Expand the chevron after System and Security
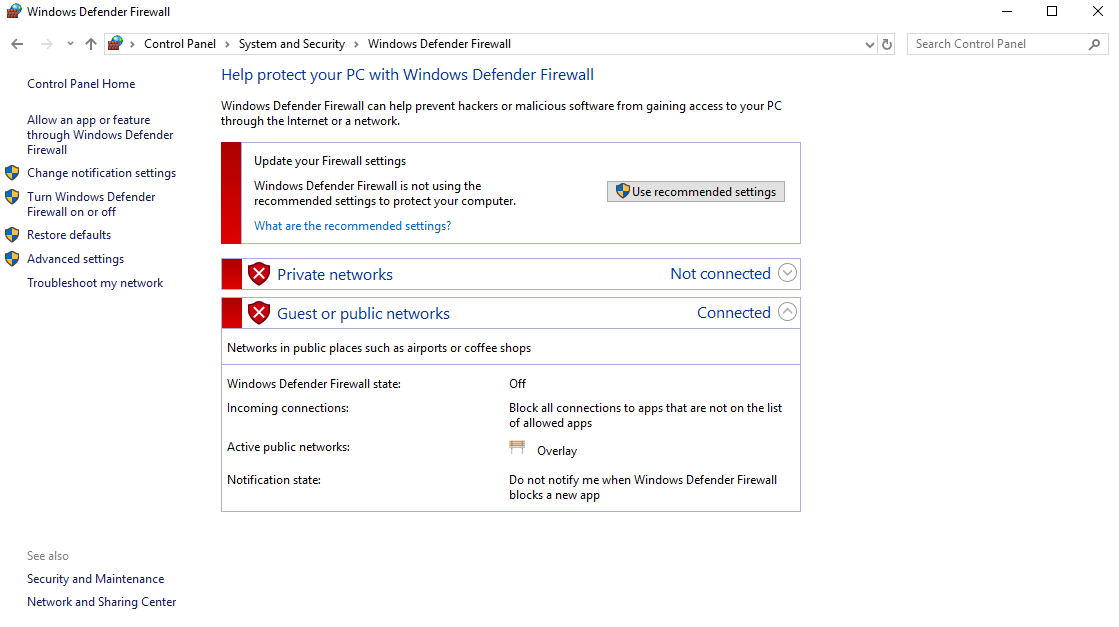Image resolution: width=1119 pixels, height=627 pixels. (356, 44)
